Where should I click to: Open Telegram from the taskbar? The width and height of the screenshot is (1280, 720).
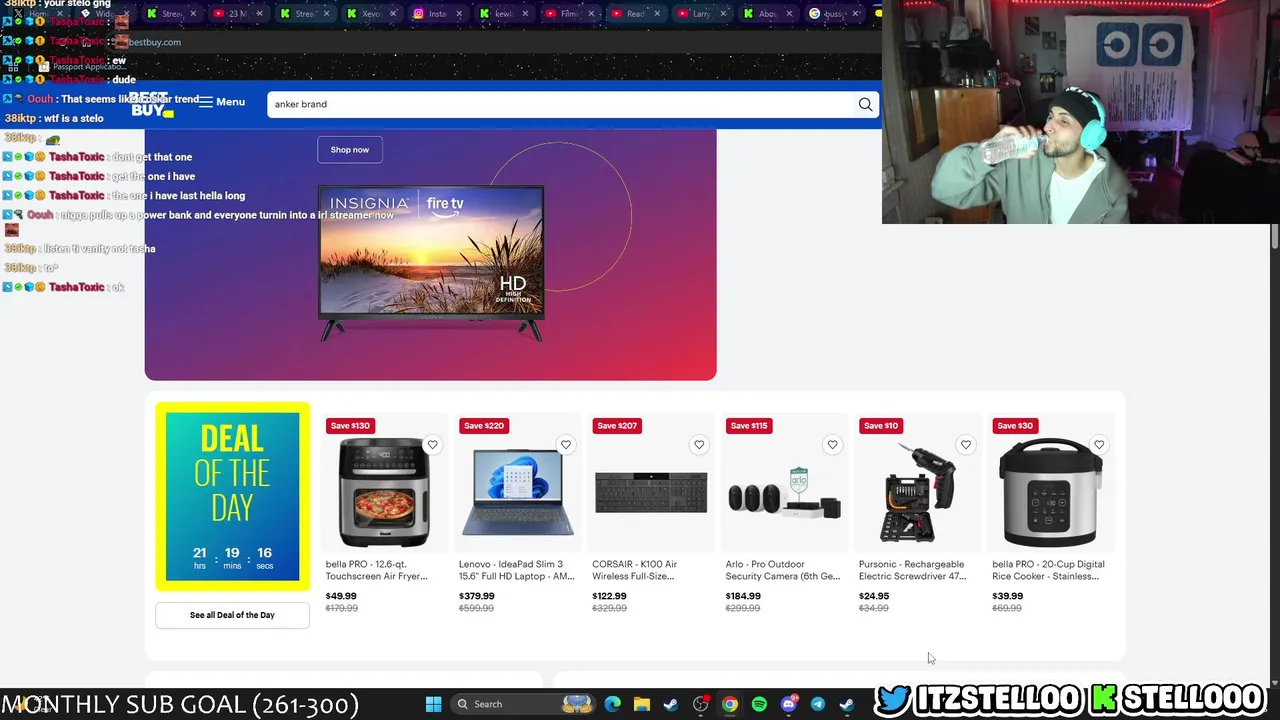817,704
